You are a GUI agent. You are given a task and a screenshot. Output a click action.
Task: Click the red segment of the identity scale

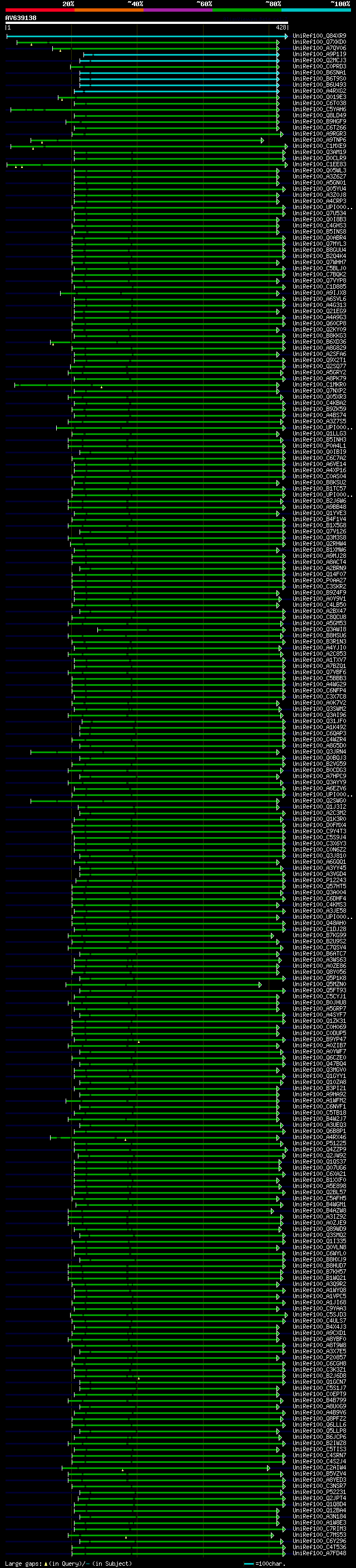tap(39, 11)
